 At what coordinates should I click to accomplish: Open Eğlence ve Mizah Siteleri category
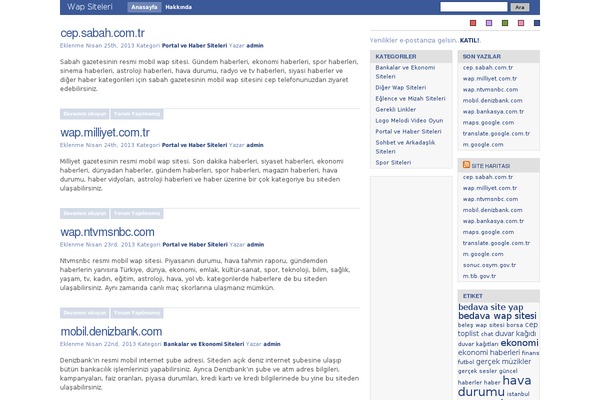point(410,99)
